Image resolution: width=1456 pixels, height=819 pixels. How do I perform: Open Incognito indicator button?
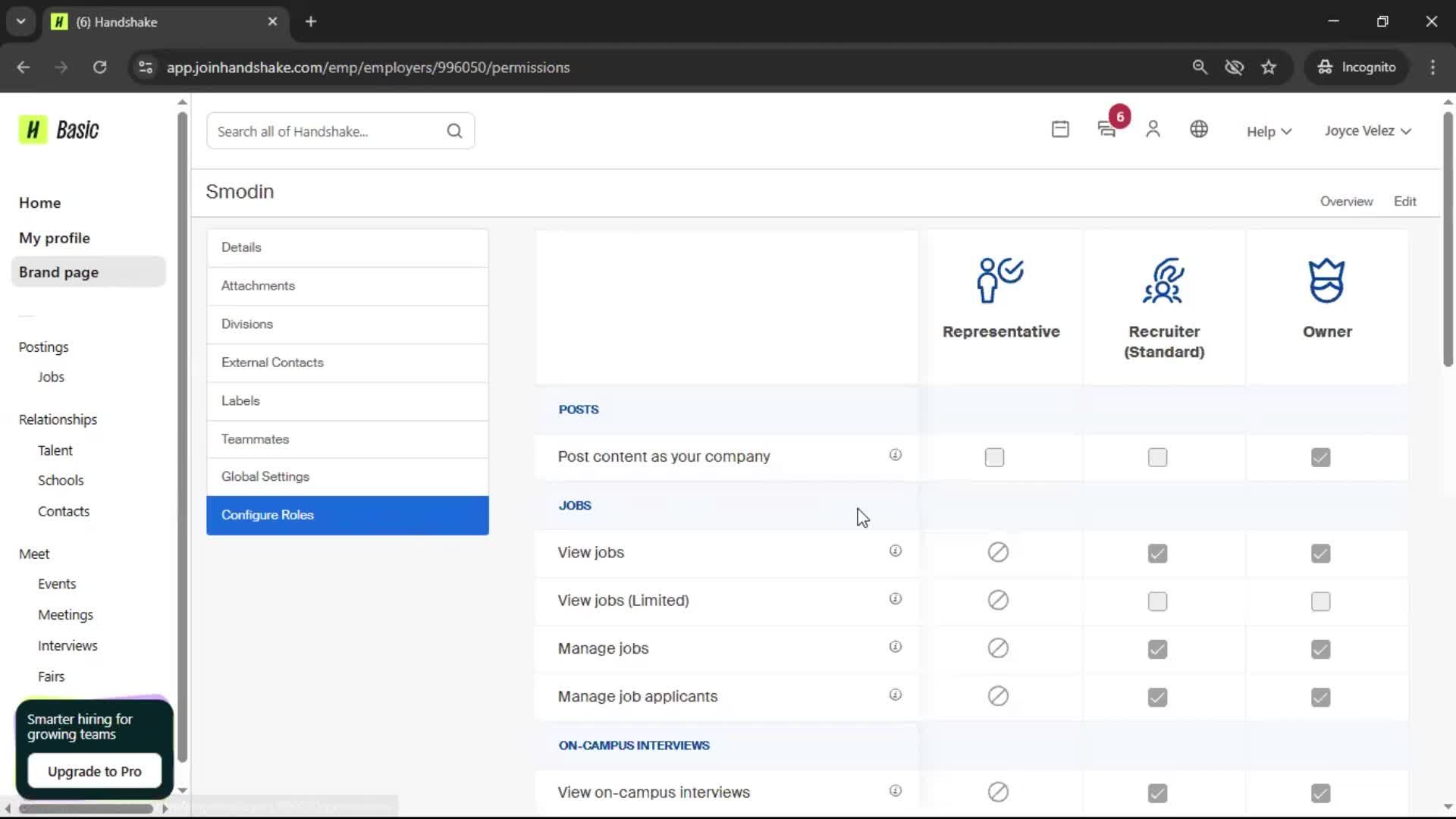(1357, 67)
